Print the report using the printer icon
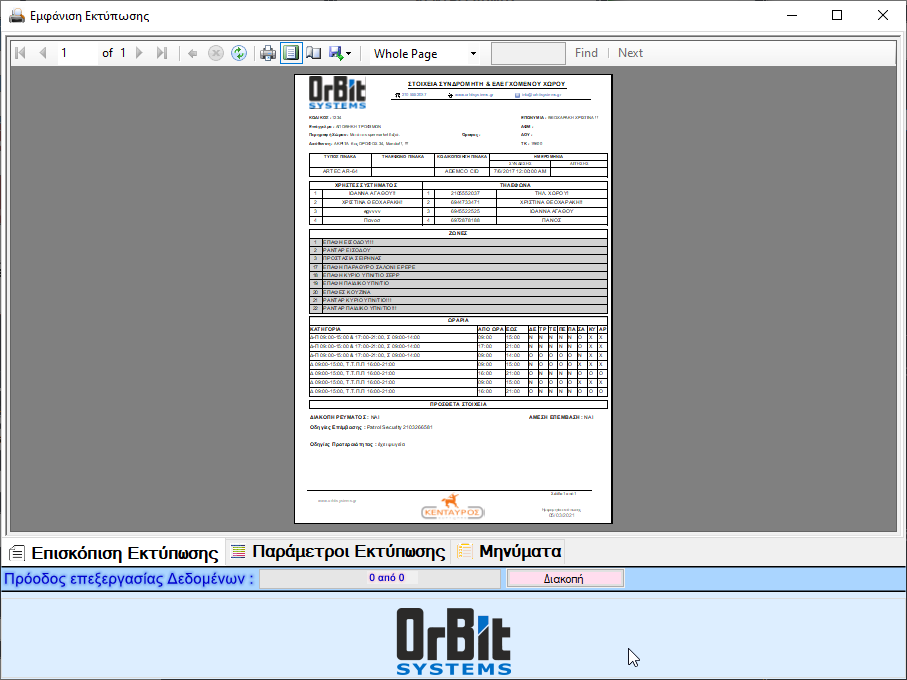The image size is (907, 680). coord(268,53)
